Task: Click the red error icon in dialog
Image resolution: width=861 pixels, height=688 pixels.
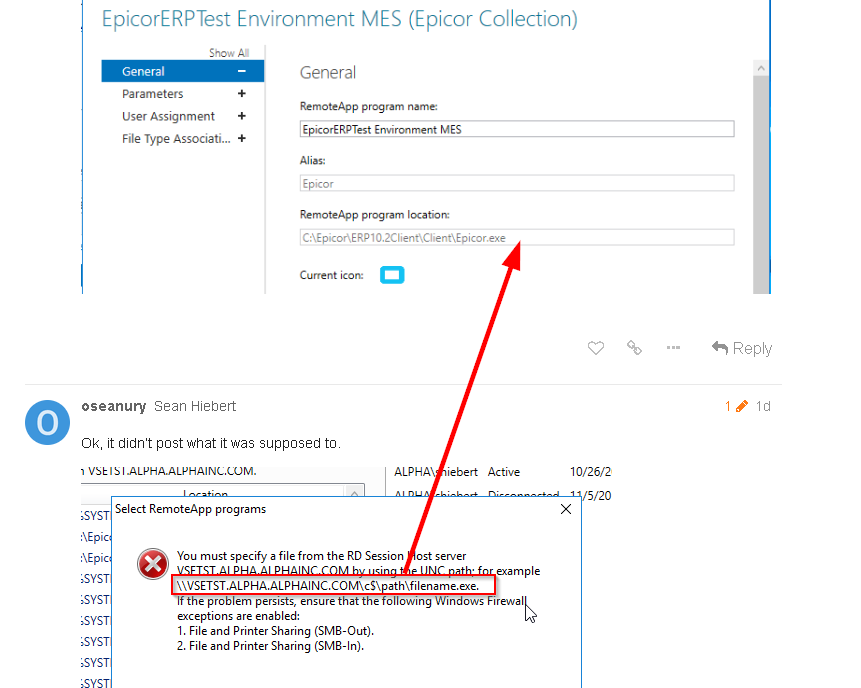Action: 153,564
